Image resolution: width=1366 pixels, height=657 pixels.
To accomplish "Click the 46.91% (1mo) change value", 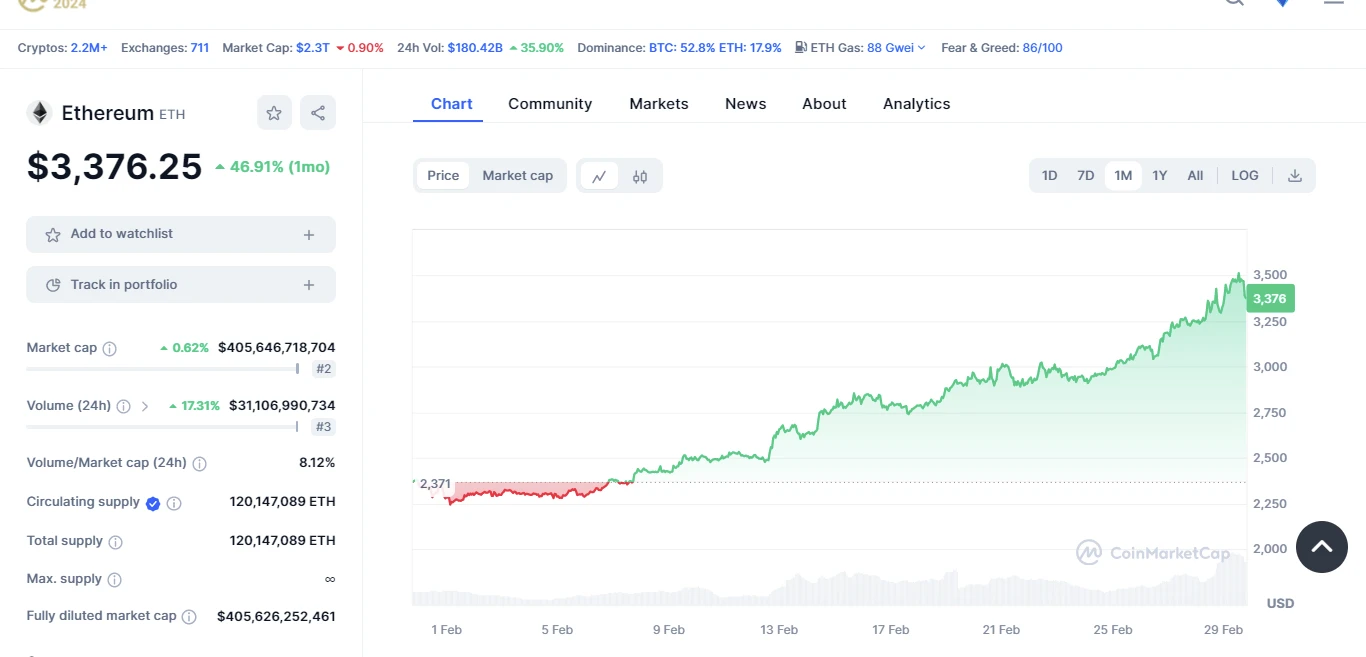I will tap(272, 167).
